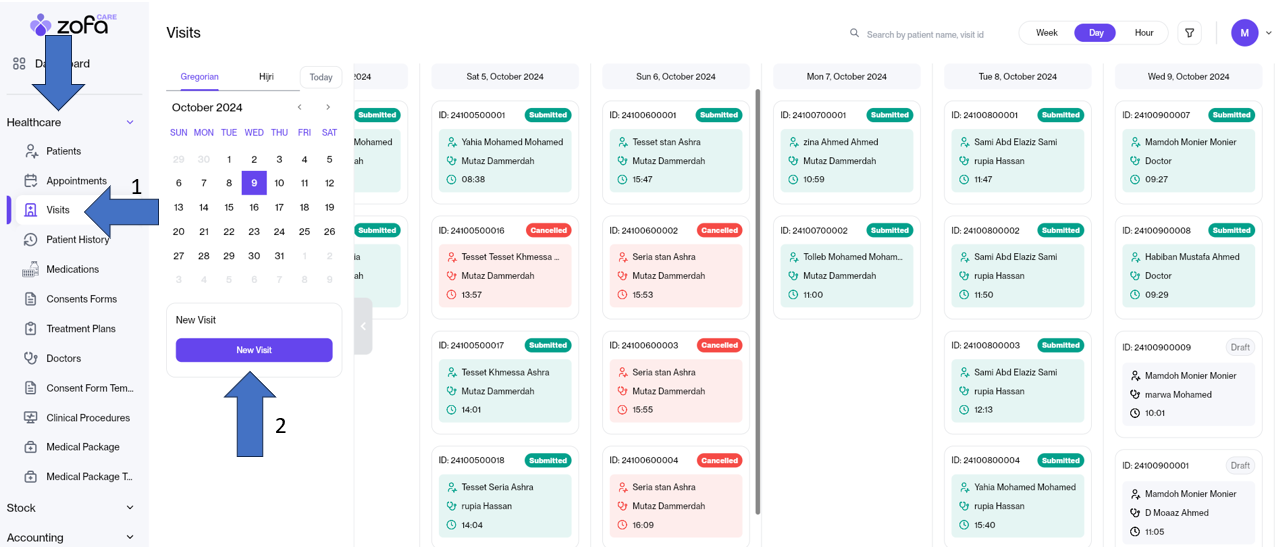Click the Today button on calendar
Screen dimensions: 1282x547
coord(321,77)
